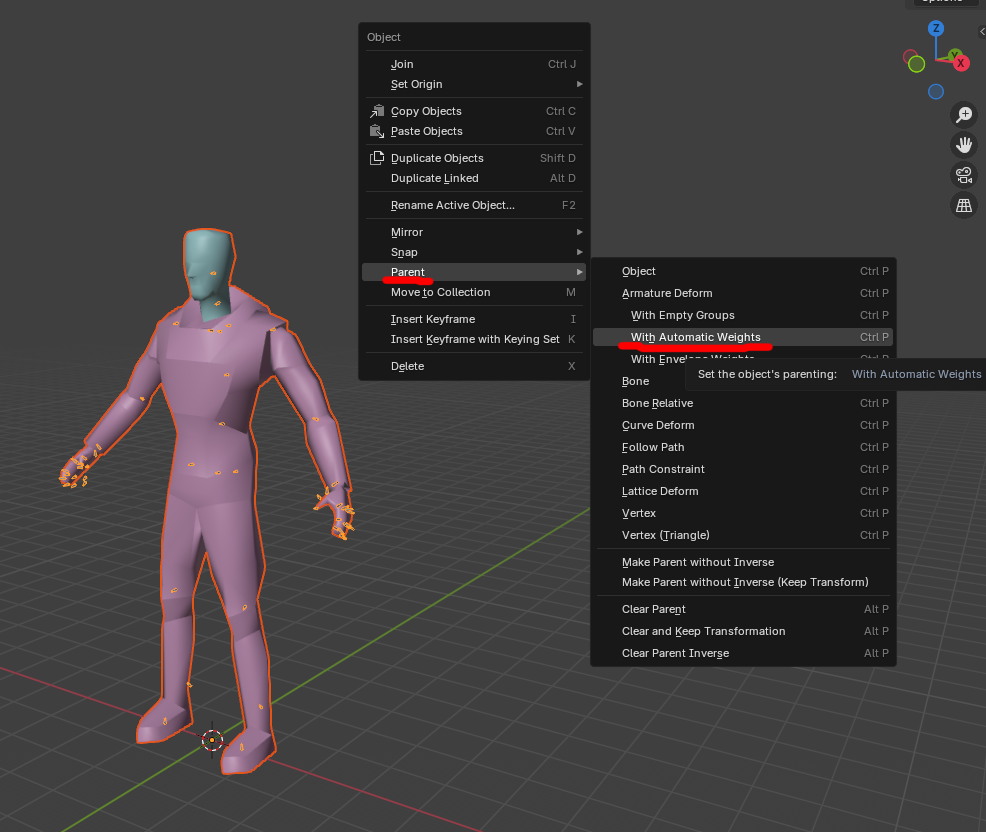The image size is (986, 832).
Task: Expand the Mirror submenu
Action: [x=474, y=232]
